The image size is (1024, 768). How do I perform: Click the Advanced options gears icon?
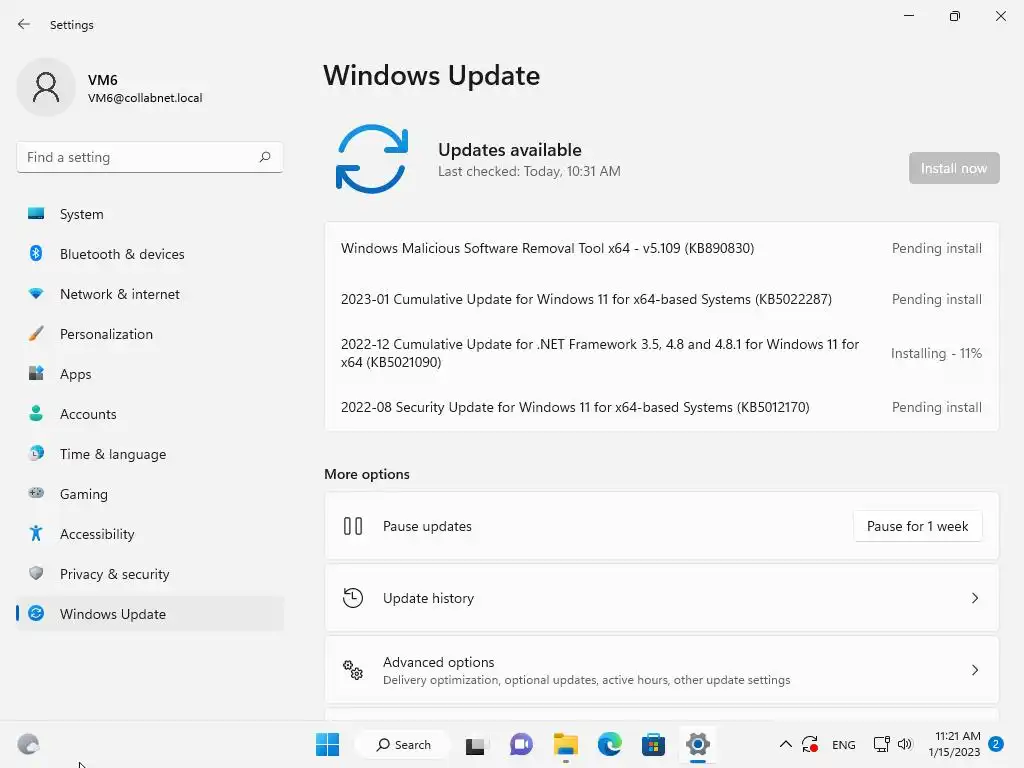tap(353, 669)
